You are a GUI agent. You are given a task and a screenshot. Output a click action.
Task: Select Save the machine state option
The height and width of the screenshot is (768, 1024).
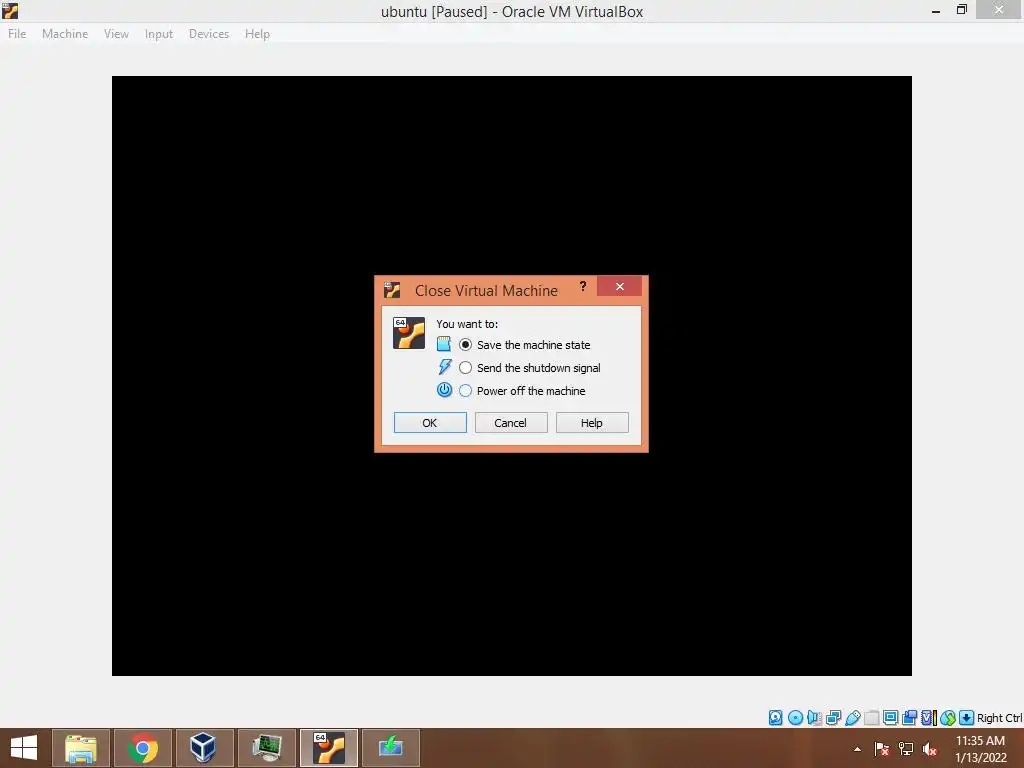coord(524,345)
